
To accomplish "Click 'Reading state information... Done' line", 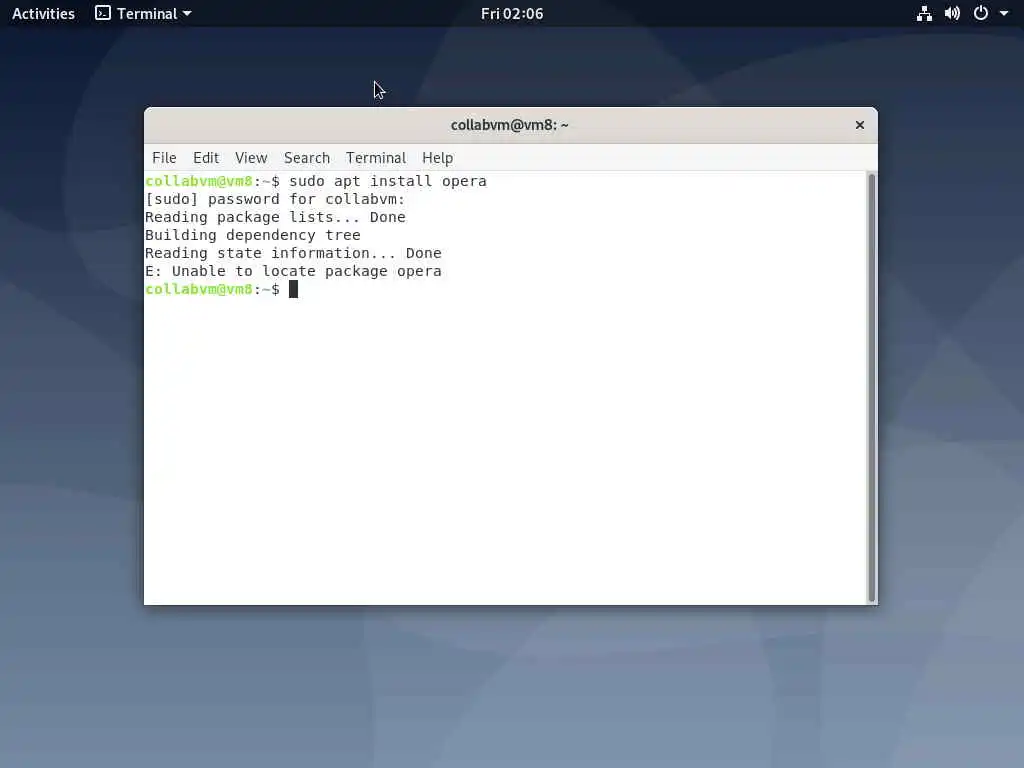I will [293, 253].
